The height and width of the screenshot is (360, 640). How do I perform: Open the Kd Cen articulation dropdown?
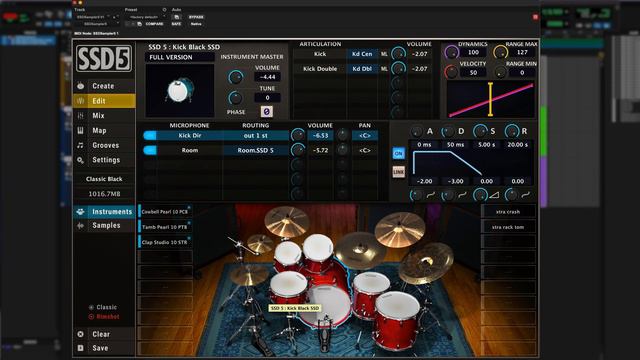tap(362, 54)
